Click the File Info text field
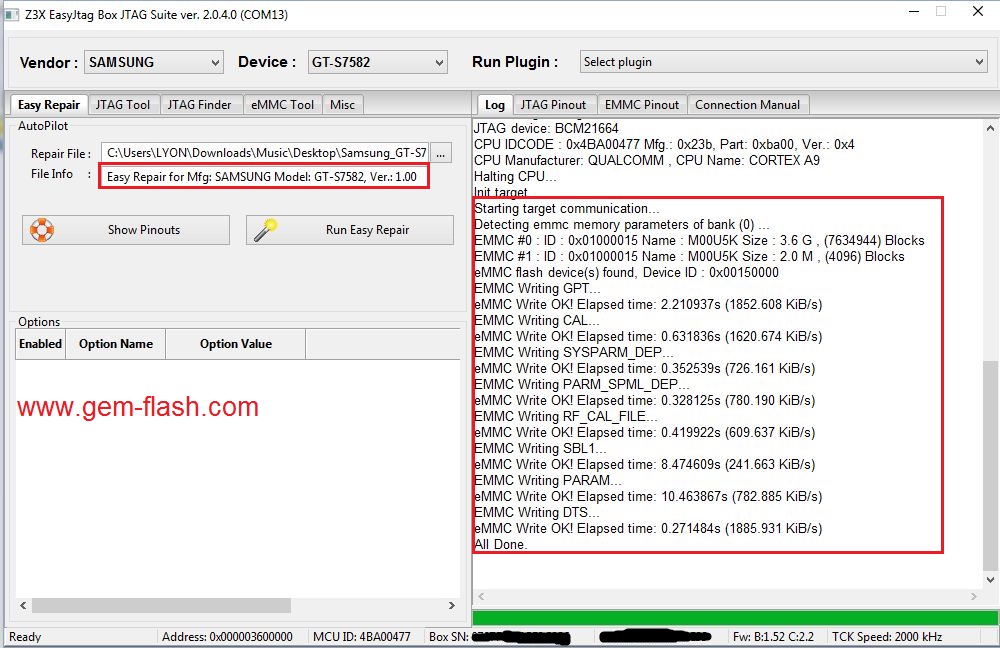Image resolution: width=1000 pixels, height=648 pixels. (x=263, y=176)
